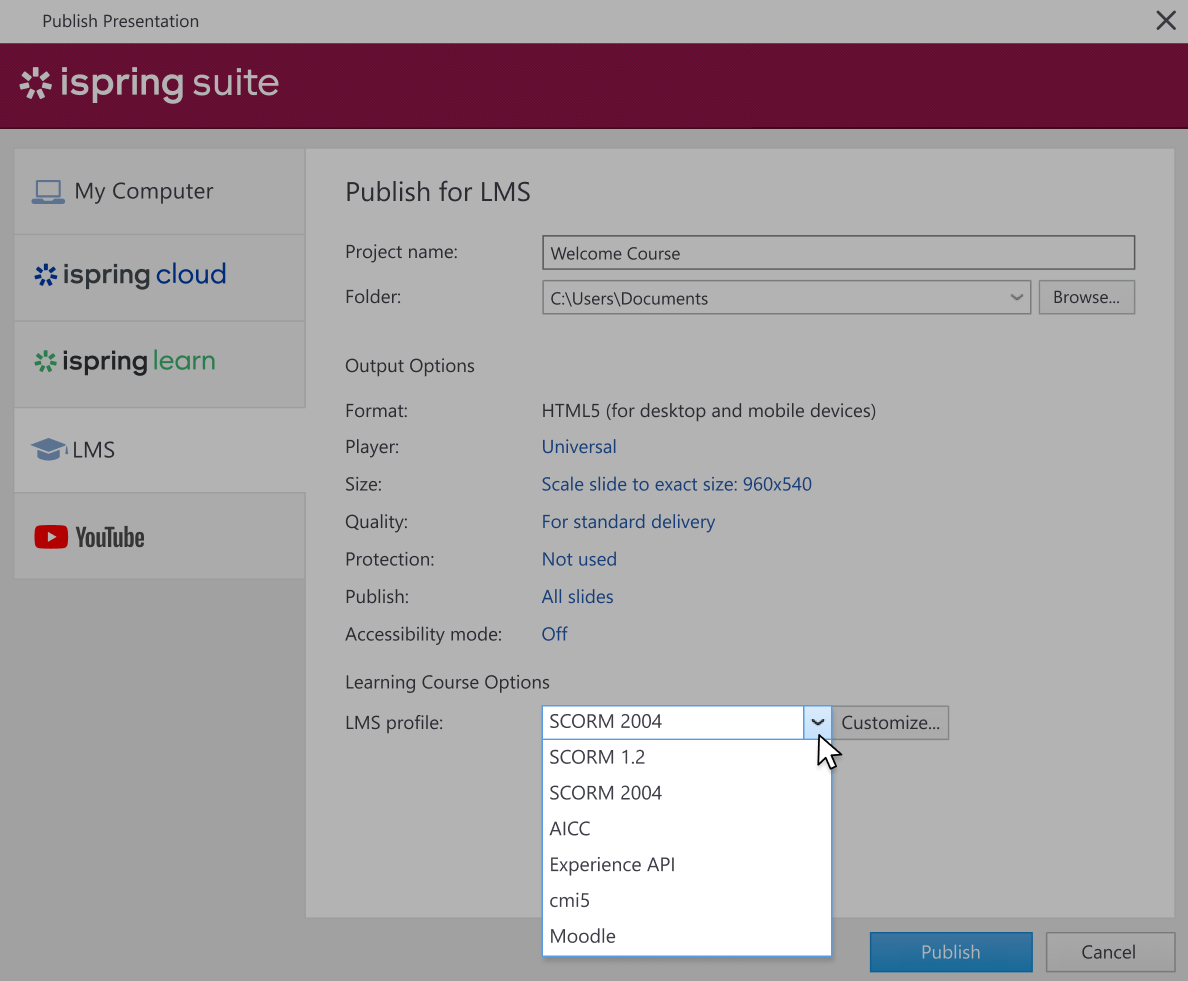Viewport: 1188px width, 981px height.
Task: Click the Protection Not used link
Action: [x=579, y=559]
